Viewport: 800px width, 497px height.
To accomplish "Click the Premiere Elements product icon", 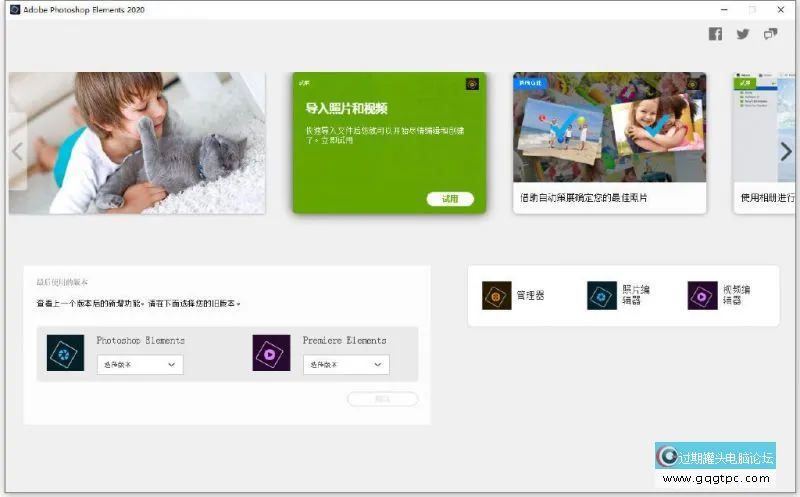I will pos(271,353).
